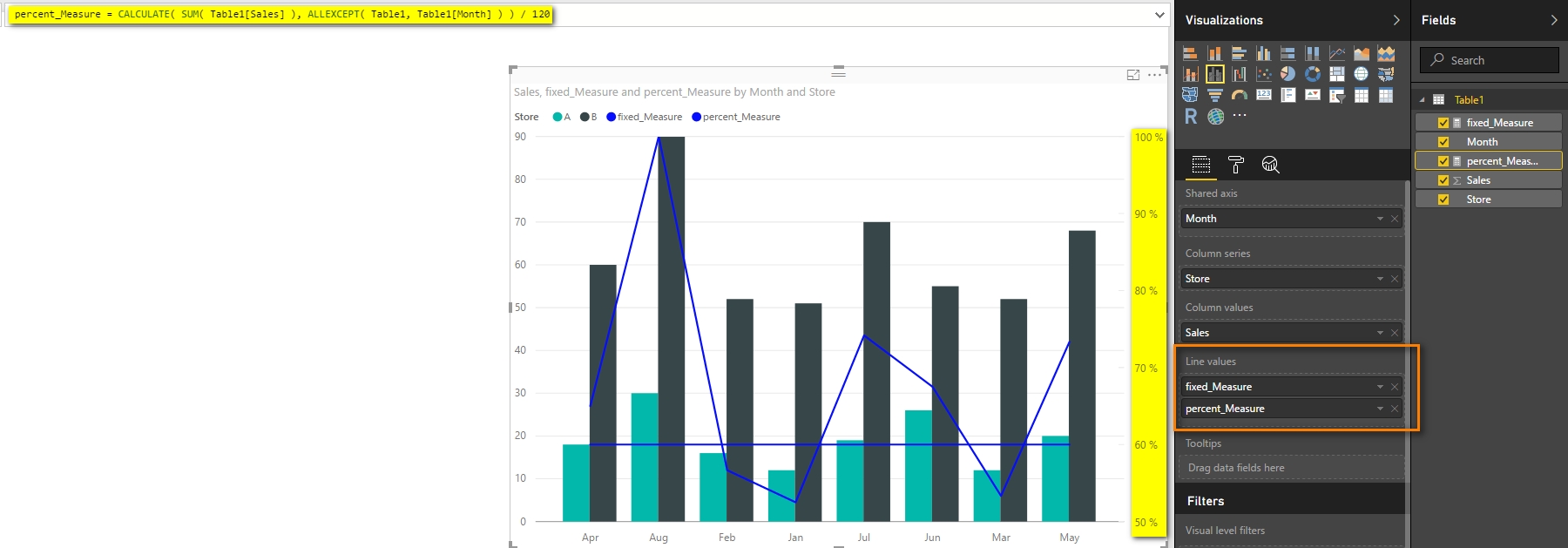Switch to the Format paint roller tab
1568x548 pixels.
click(1236, 165)
